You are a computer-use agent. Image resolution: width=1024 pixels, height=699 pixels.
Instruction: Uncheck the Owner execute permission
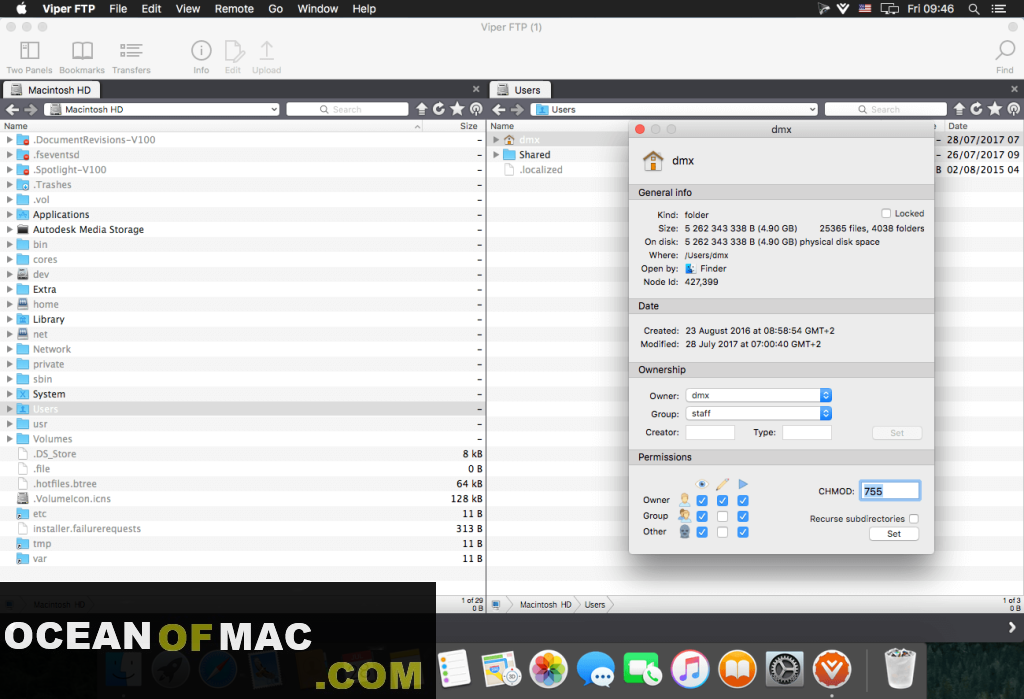pos(743,500)
